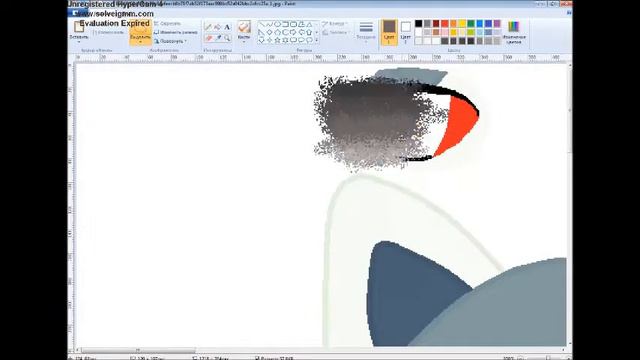This screenshot has height=360, width=640.
Task: Select the Eraser tool
Action: (x=208, y=38)
